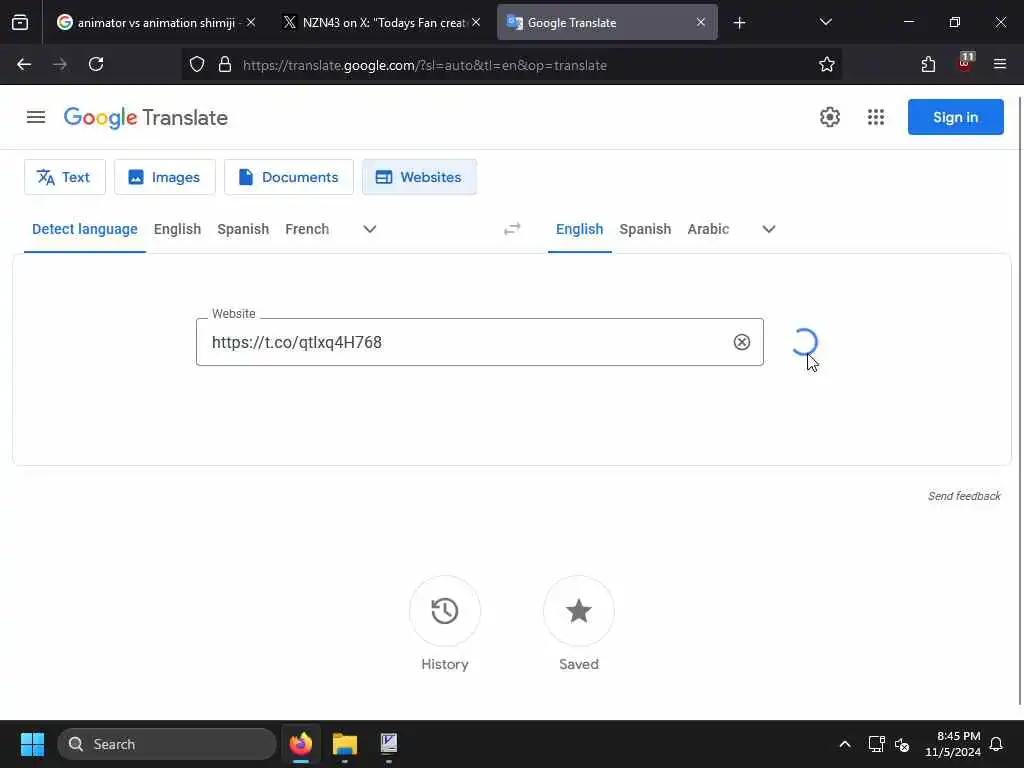
Task: Open the Google apps grid
Action: [x=876, y=117]
